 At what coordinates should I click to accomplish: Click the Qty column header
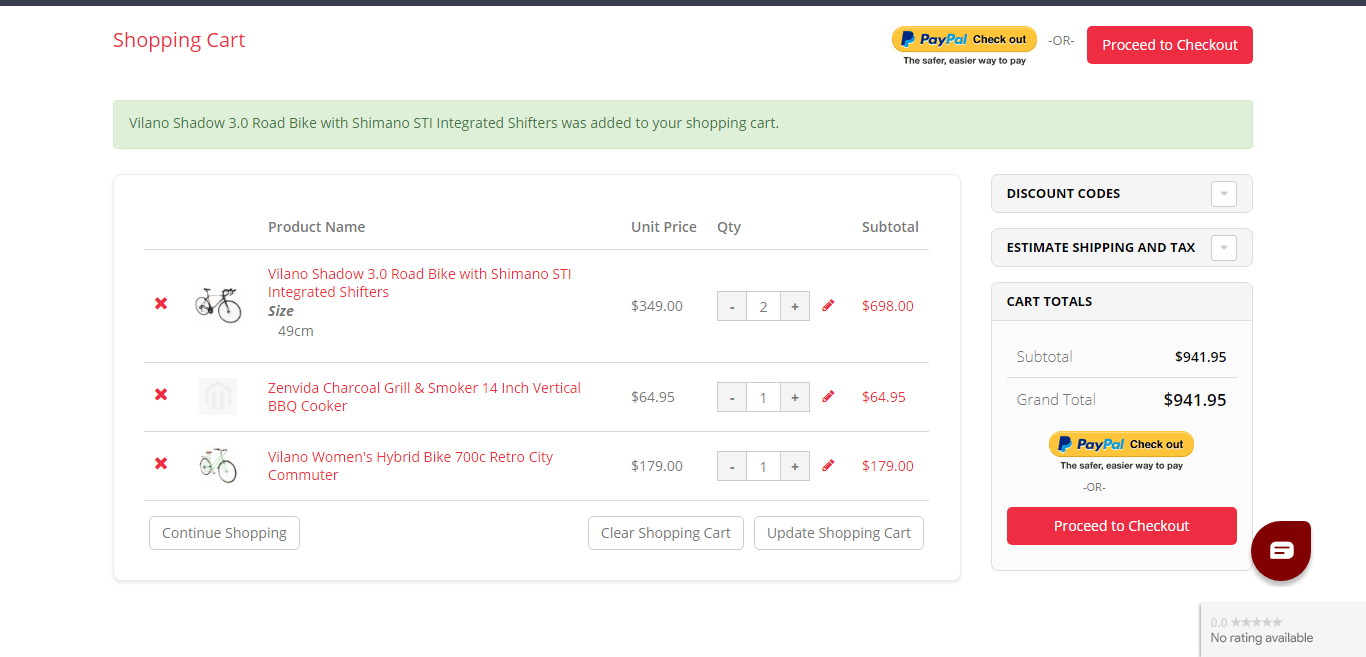(x=729, y=227)
